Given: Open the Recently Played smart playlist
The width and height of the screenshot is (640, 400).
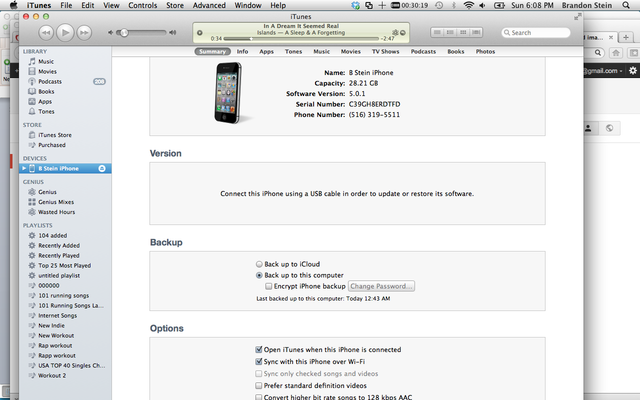Looking at the screenshot, I should 59,256.
